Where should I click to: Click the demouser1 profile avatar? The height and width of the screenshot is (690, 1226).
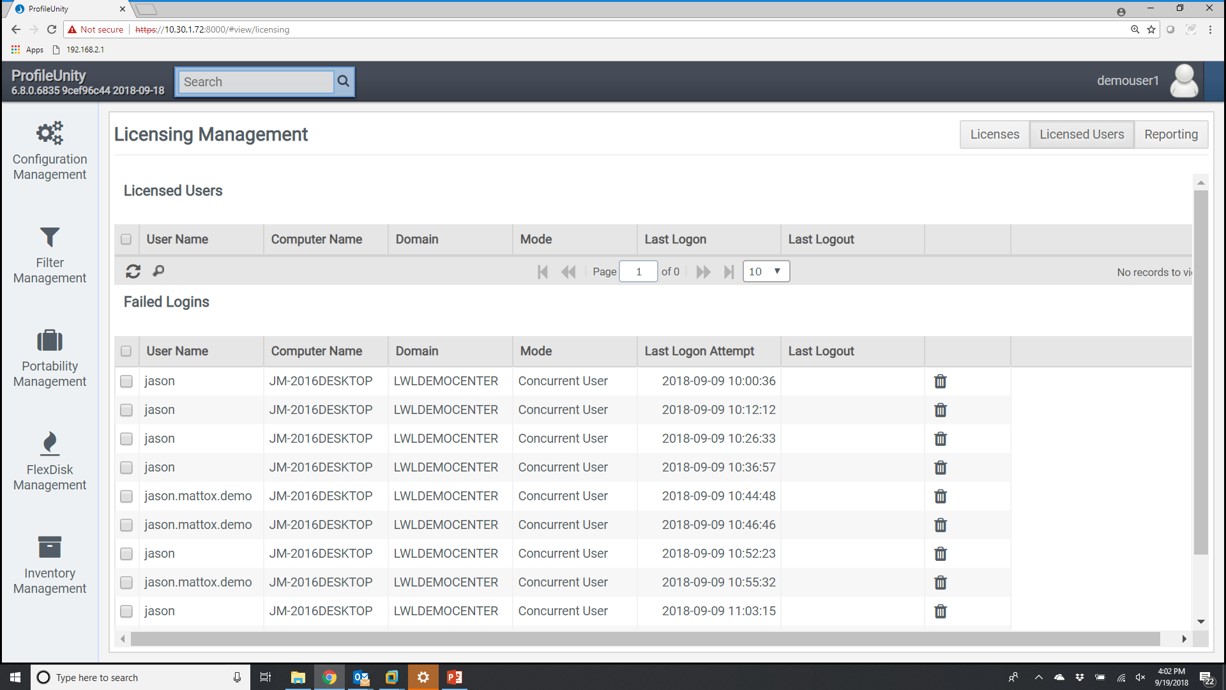(1184, 81)
